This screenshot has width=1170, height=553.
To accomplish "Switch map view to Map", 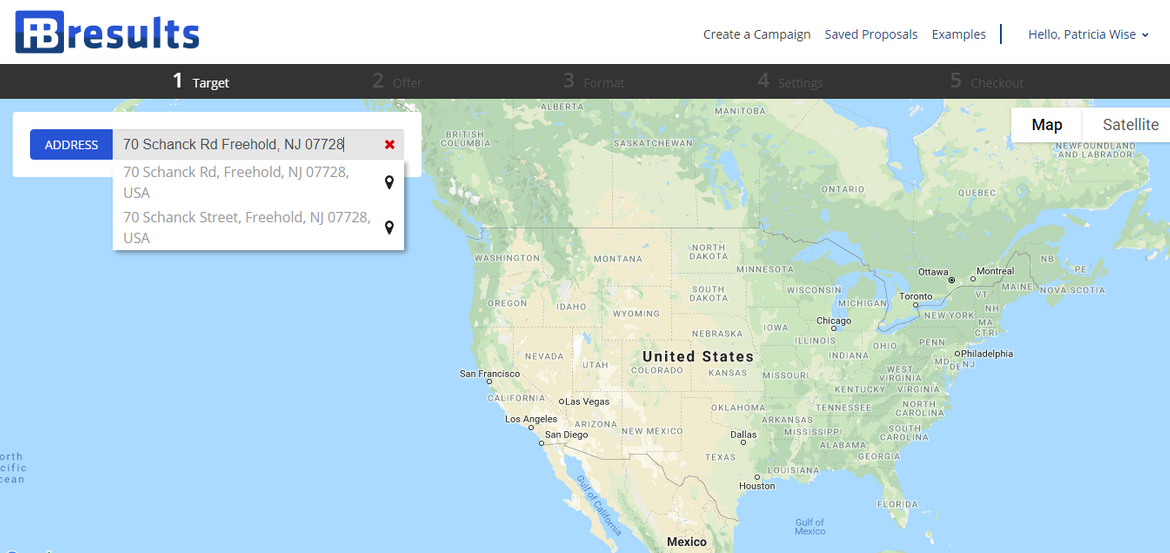I will [1046, 125].
